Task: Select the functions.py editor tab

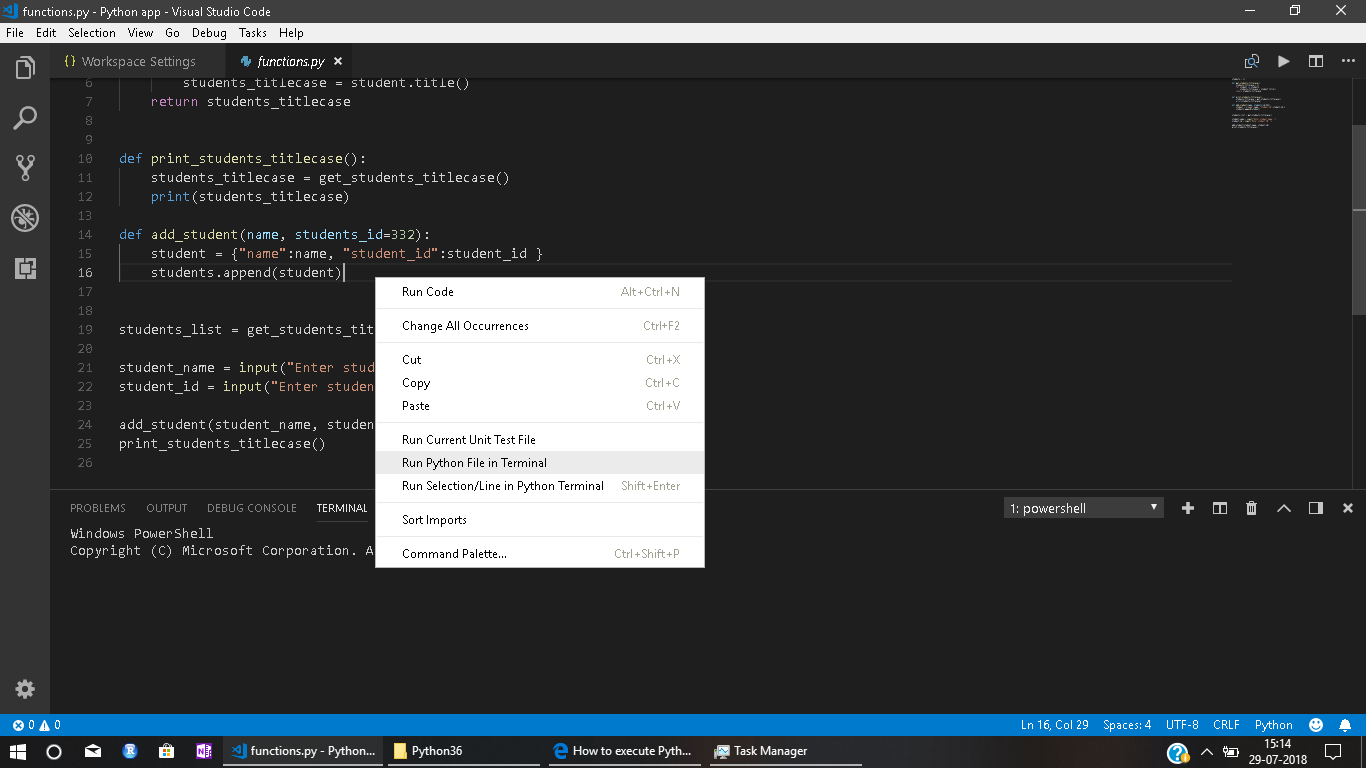Action: [x=290, y=61]
